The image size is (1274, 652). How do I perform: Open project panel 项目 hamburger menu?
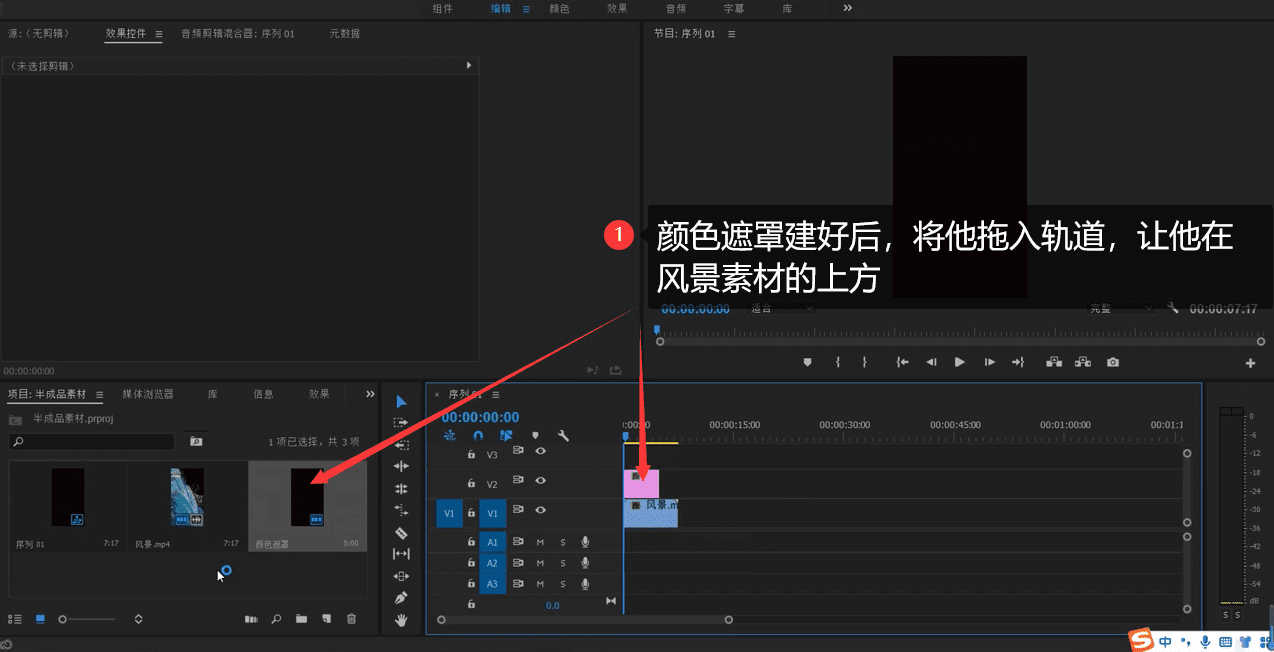(x=99, y=394)
